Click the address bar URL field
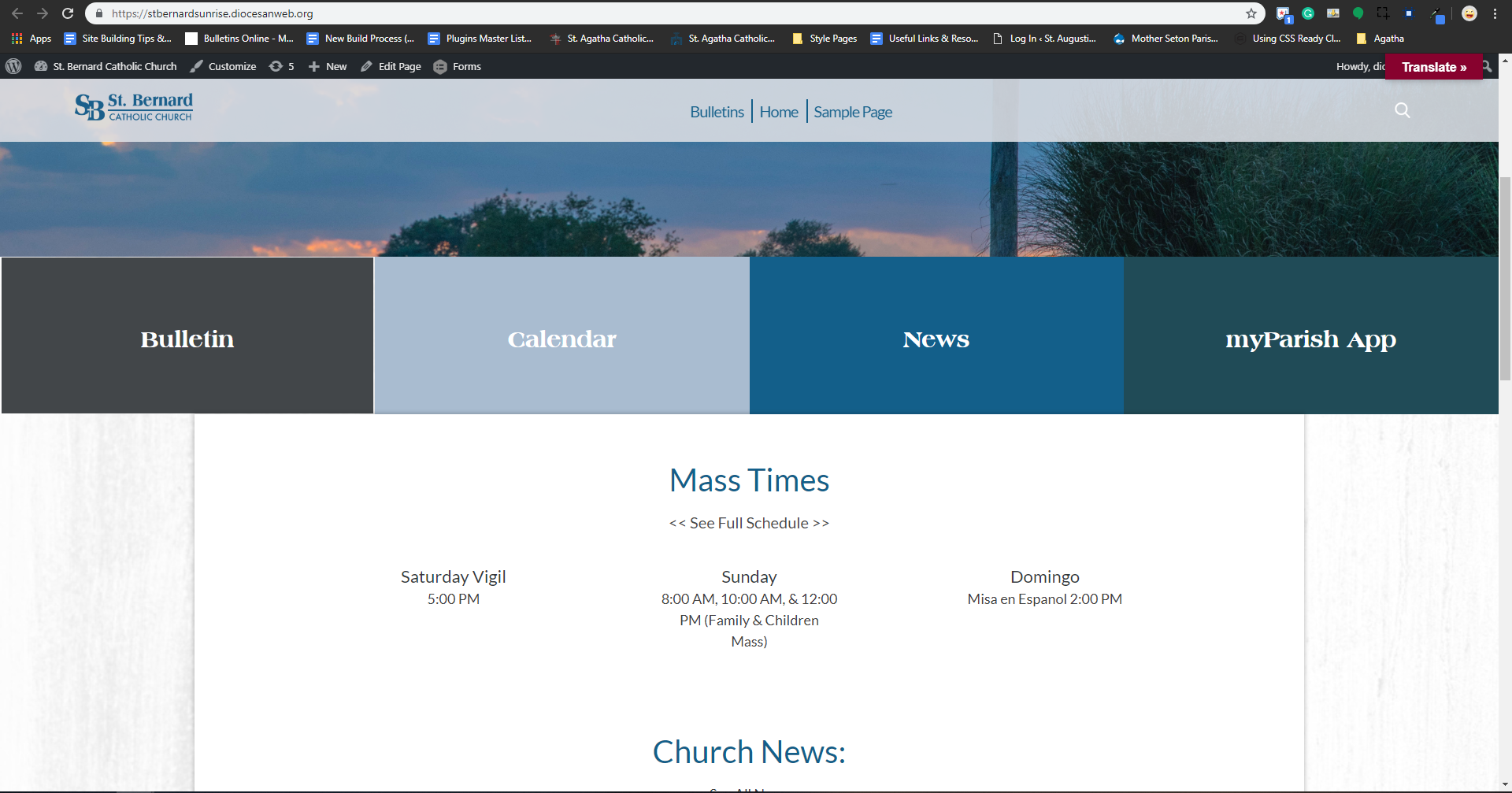Screen dimensions: 1512x793 (x=630, y=13)
